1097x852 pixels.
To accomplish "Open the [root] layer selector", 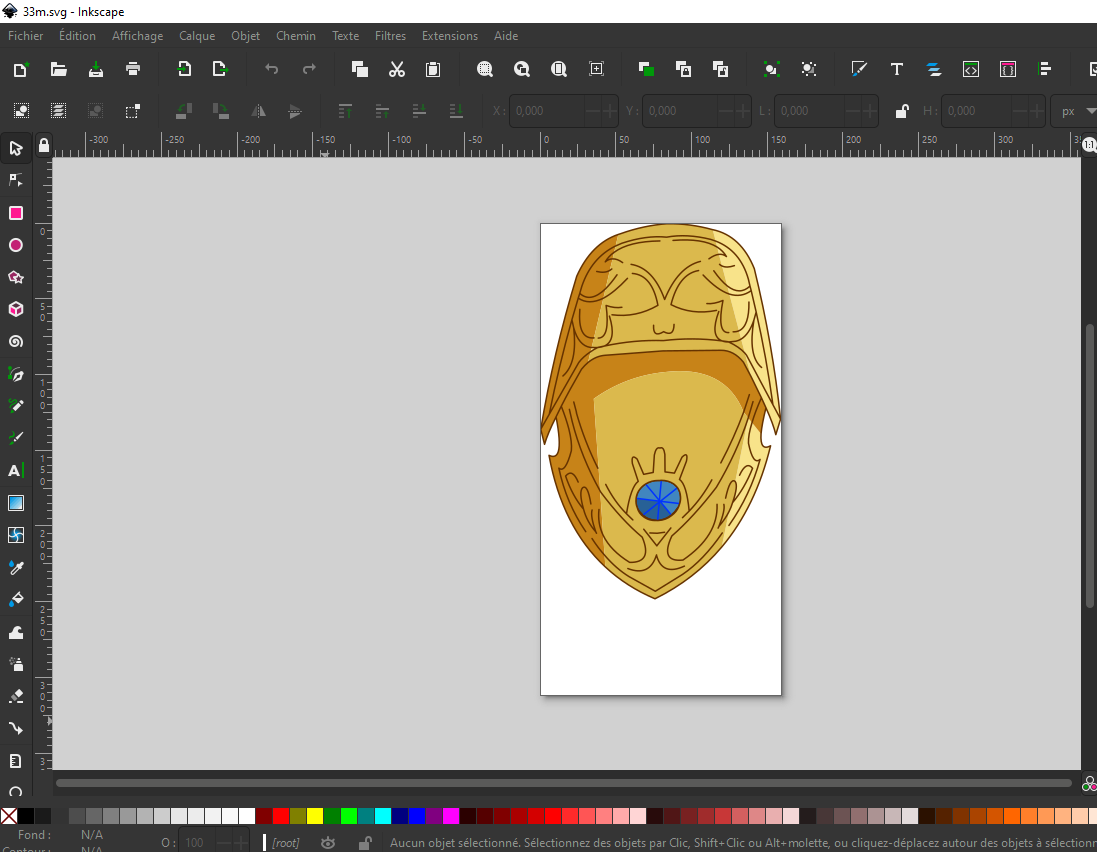I will [x=286, y=843].
